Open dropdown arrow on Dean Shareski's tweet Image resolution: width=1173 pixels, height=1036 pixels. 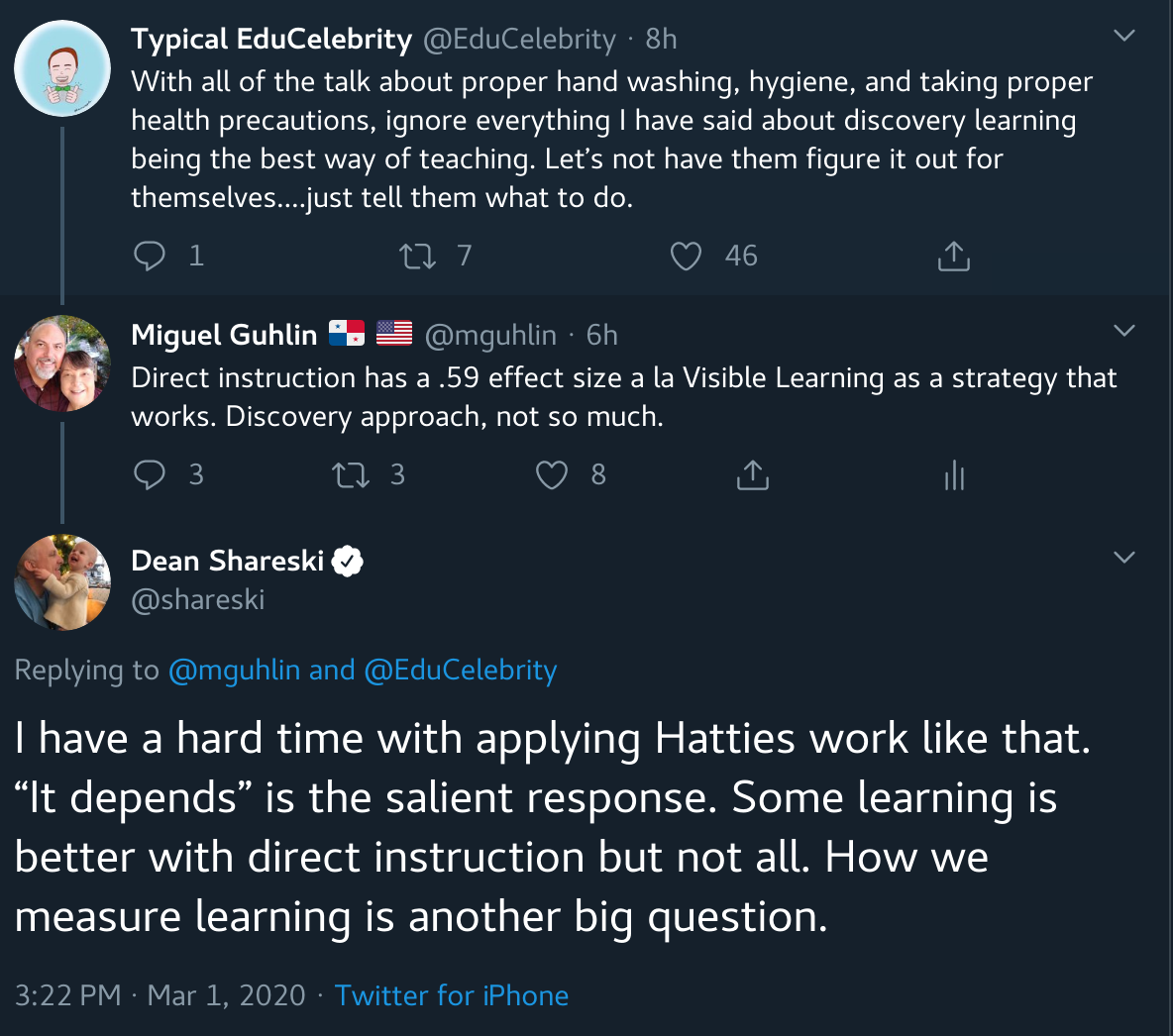pos(1124,558)
